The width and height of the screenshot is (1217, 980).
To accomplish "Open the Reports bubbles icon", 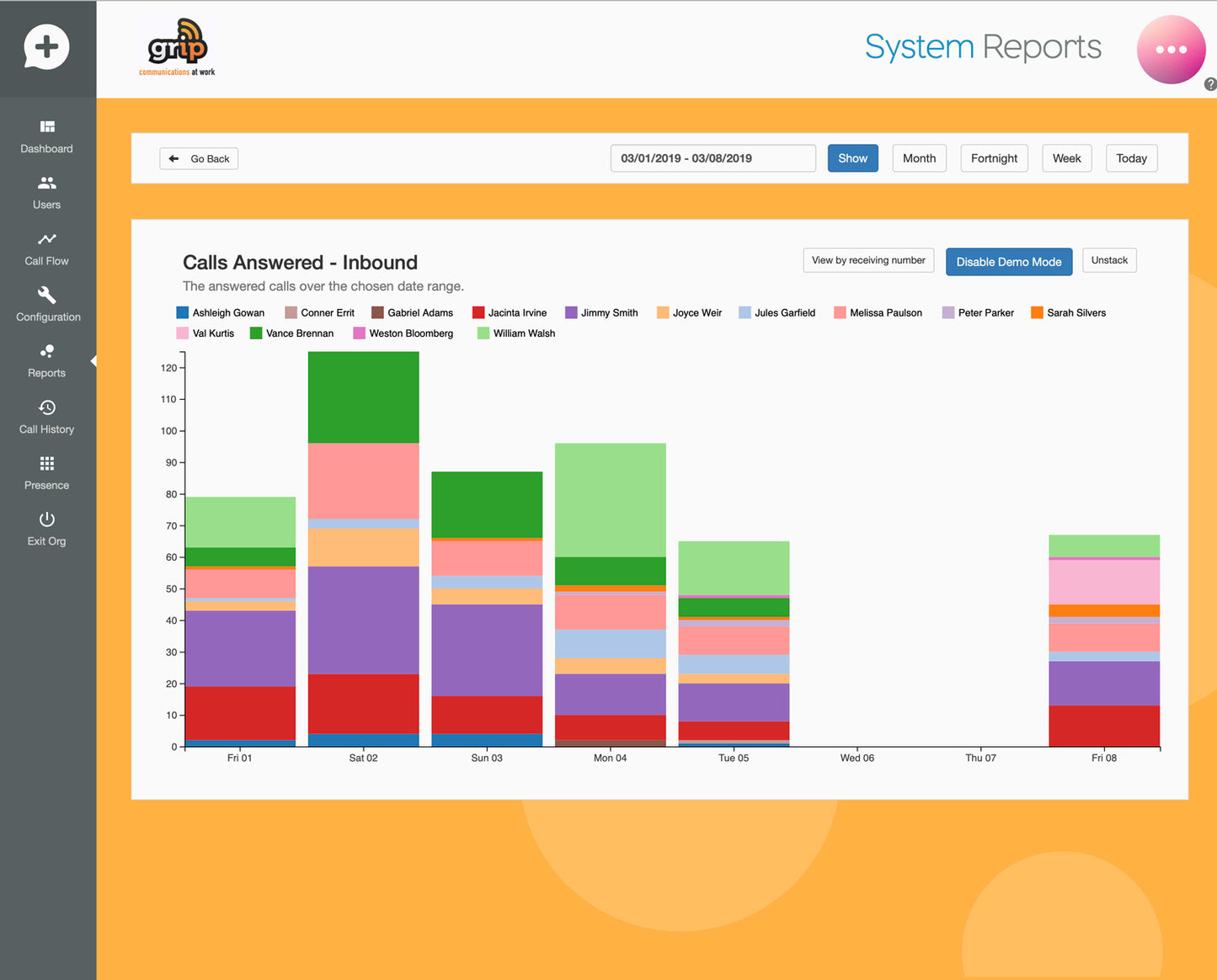I will [47, 351].
